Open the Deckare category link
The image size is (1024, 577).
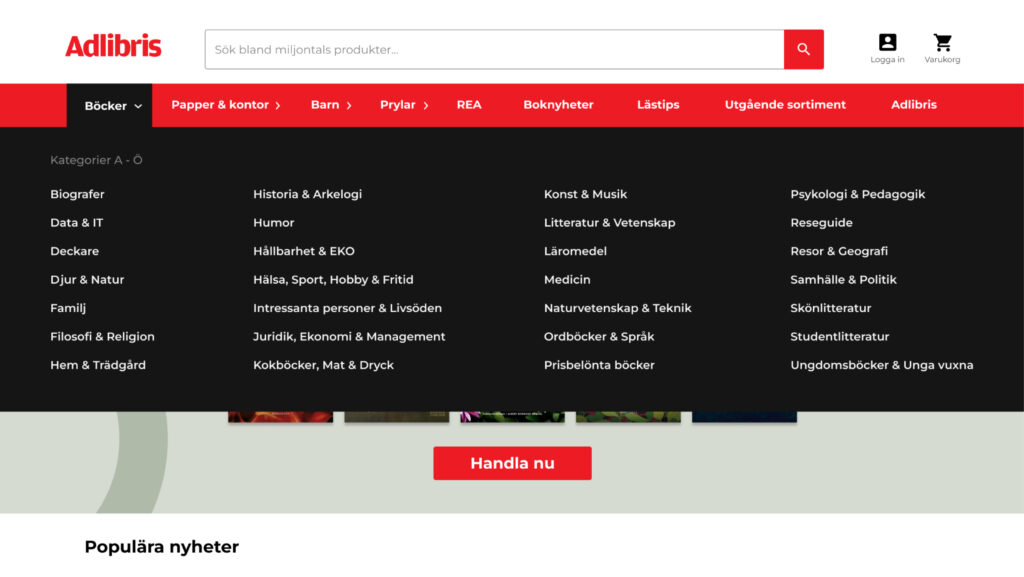[x=75, y=251]
